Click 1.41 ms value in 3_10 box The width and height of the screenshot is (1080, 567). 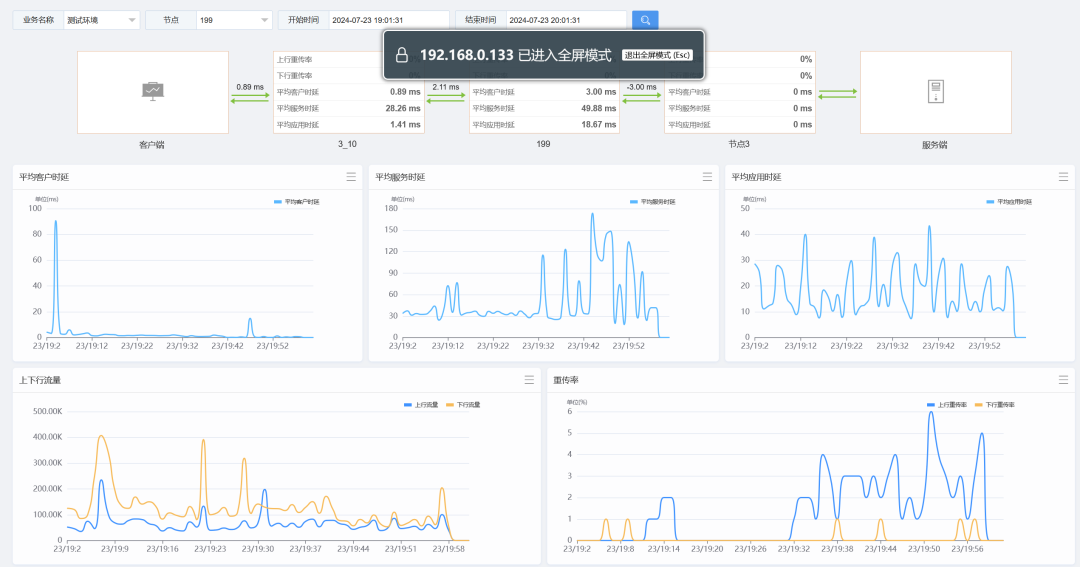(x=406, y=125)
